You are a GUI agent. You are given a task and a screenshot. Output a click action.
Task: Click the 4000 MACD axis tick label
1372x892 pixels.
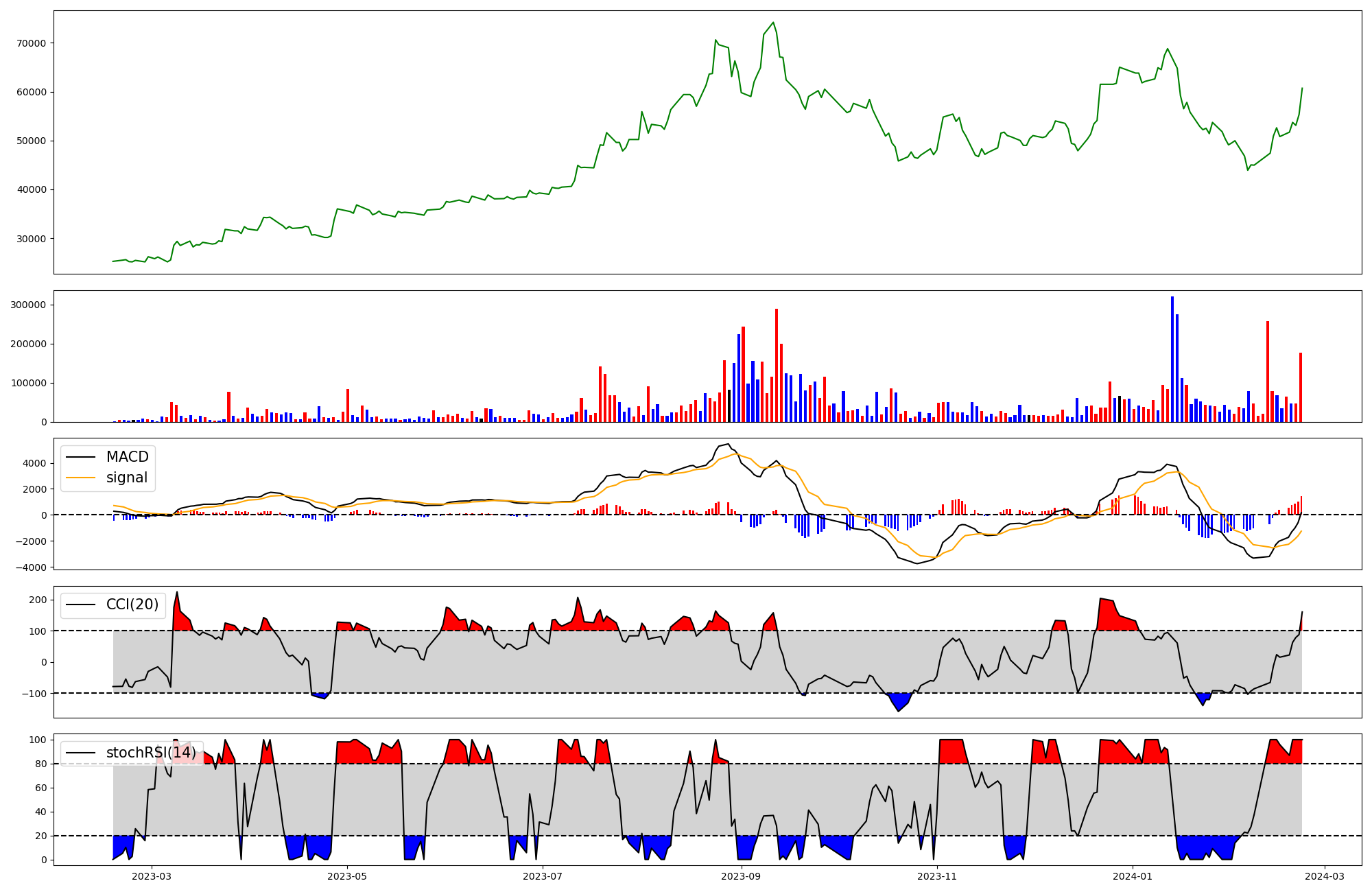point(34,464)
